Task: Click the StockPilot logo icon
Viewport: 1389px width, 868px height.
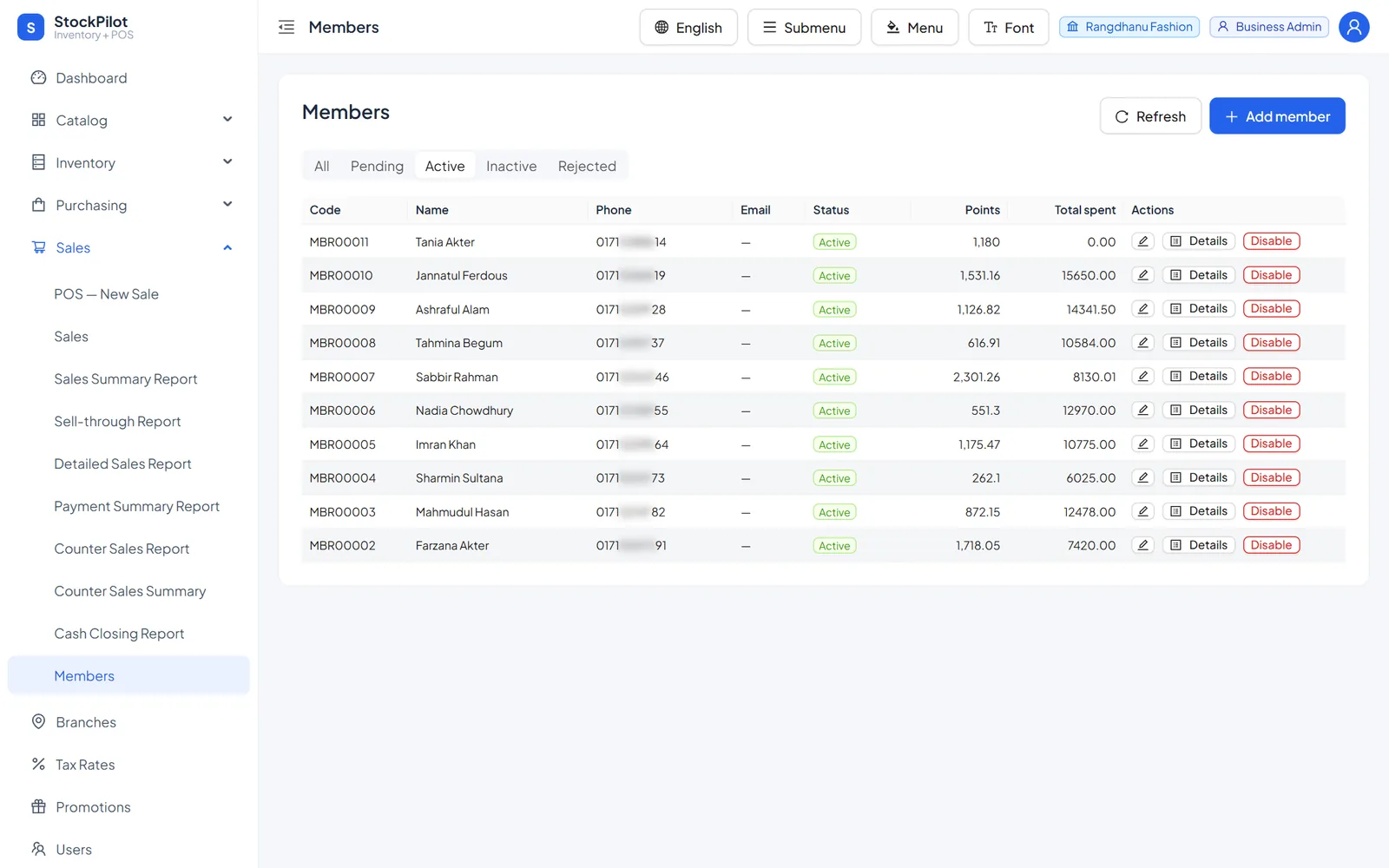Action: pos(31,28)
